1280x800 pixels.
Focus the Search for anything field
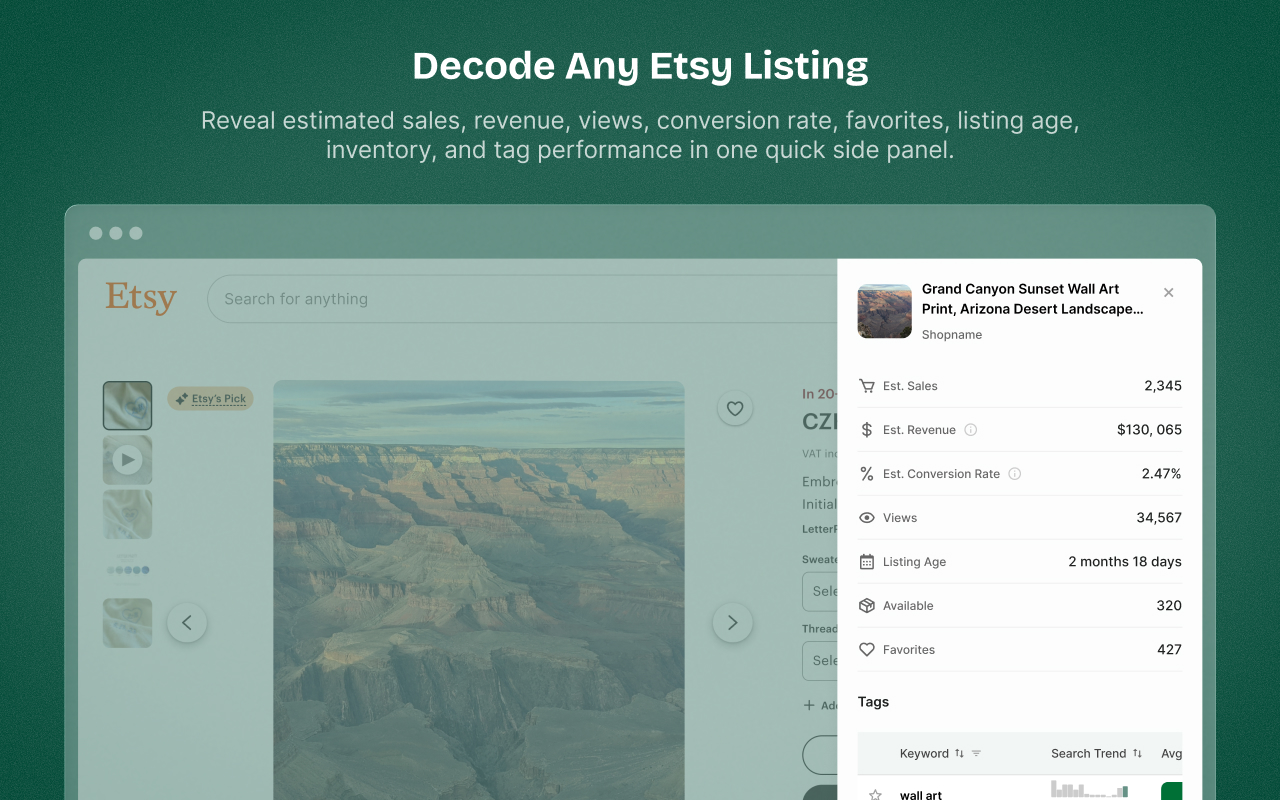(x=522, y=299)
